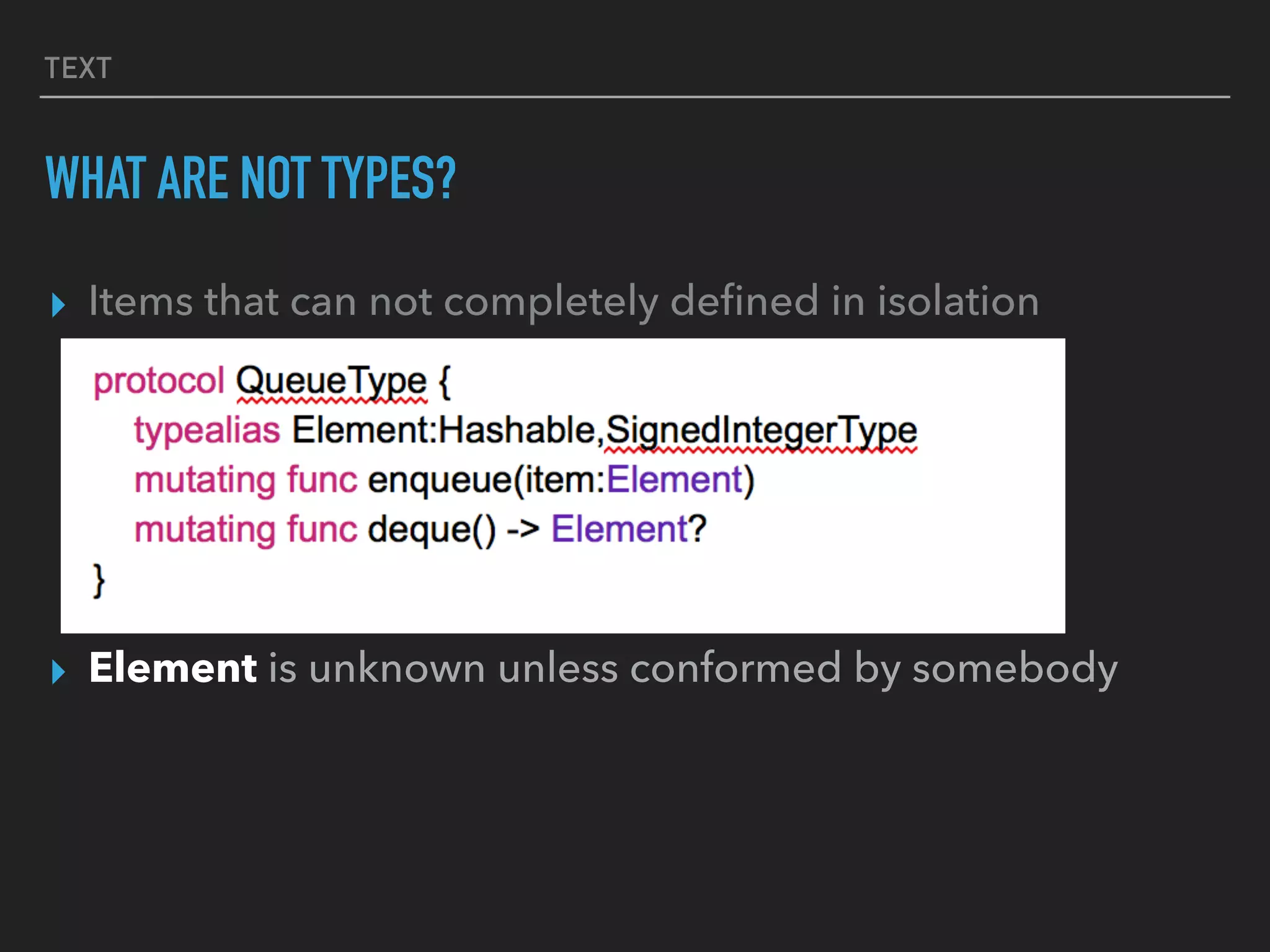The height and width of the screenshot is (952, 1270).
Task: Click the purple "Element" in enqueue parameter
Action: click(675, 480)
